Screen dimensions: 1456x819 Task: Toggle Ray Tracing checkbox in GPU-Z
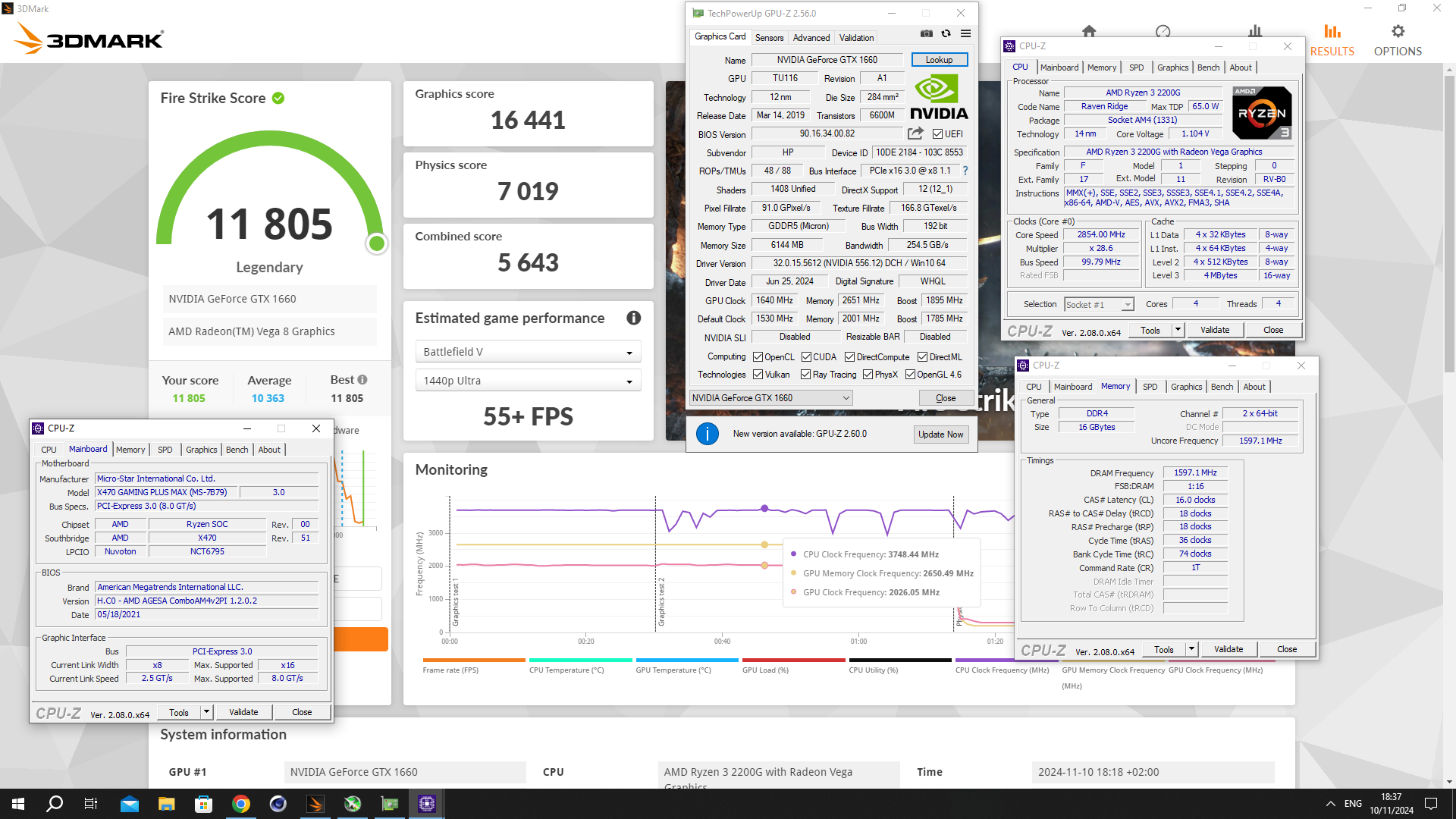coord(805,375)
